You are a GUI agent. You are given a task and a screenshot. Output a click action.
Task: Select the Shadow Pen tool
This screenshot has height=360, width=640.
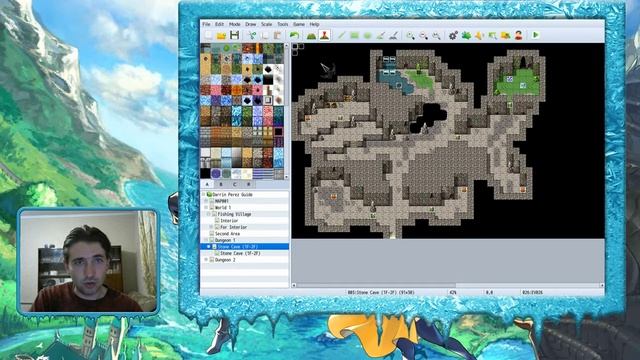coord(393,36)
